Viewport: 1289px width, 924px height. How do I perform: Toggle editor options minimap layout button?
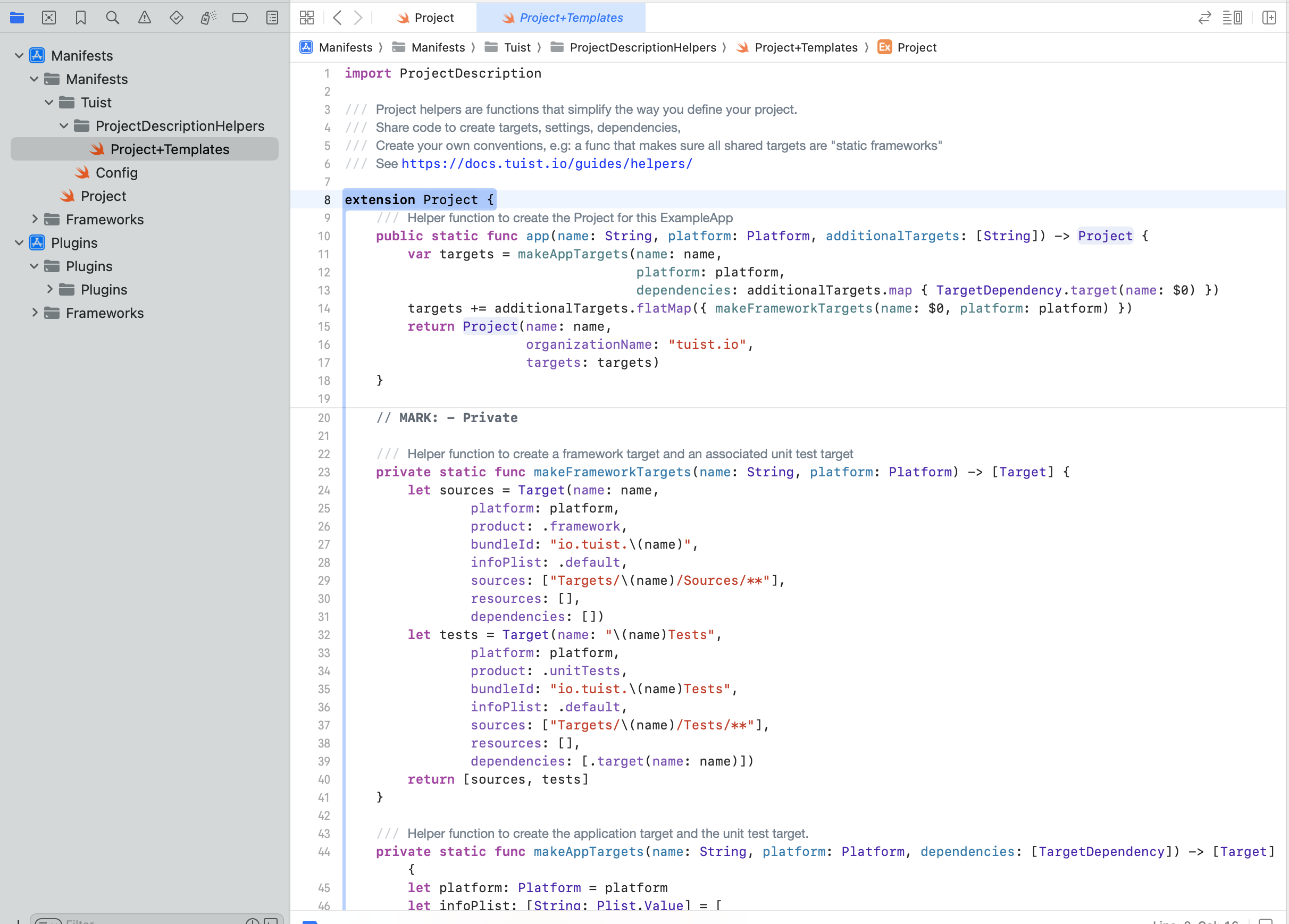point(1232,18)
